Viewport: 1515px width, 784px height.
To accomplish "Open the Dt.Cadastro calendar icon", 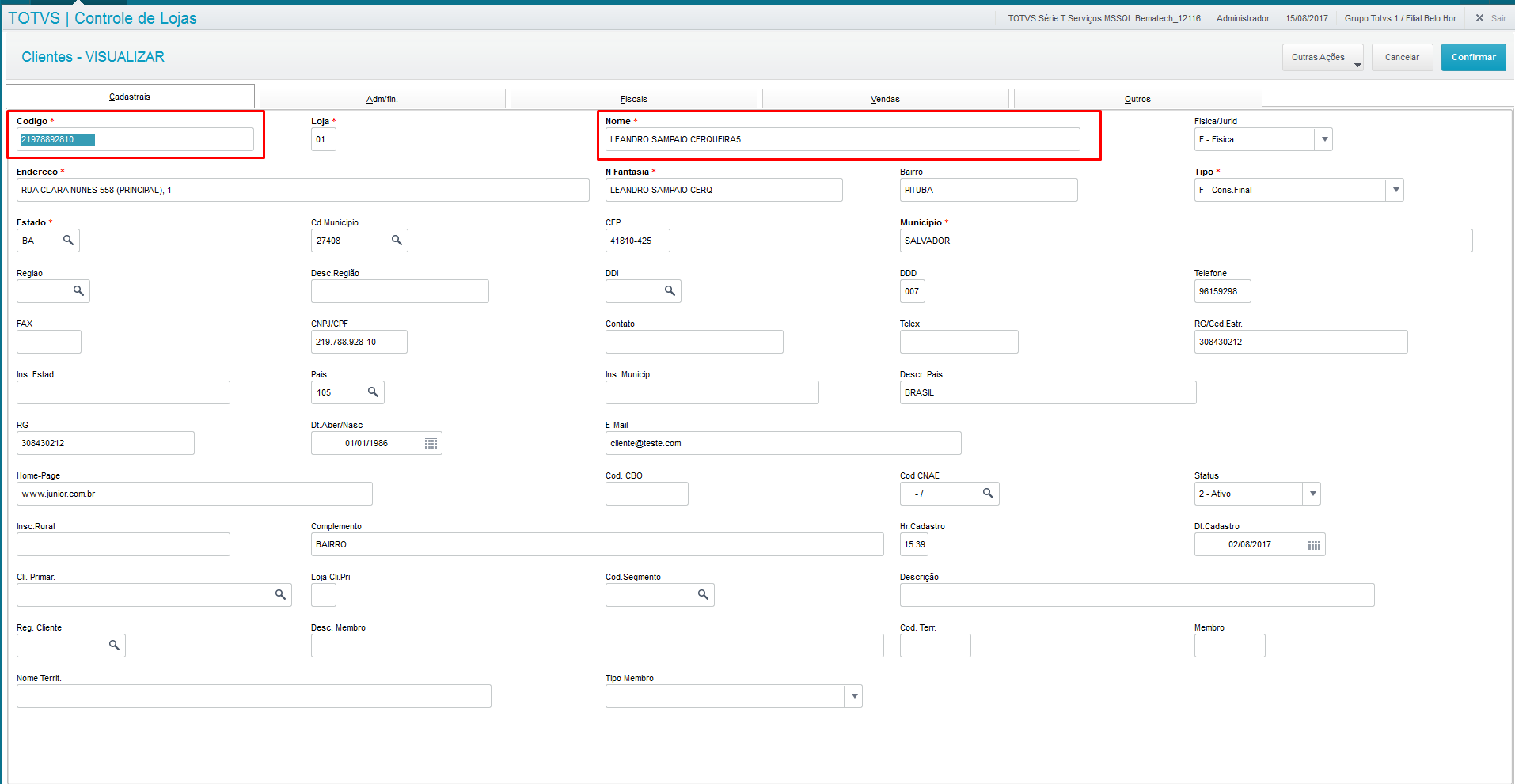I will tap(1314, 545).
